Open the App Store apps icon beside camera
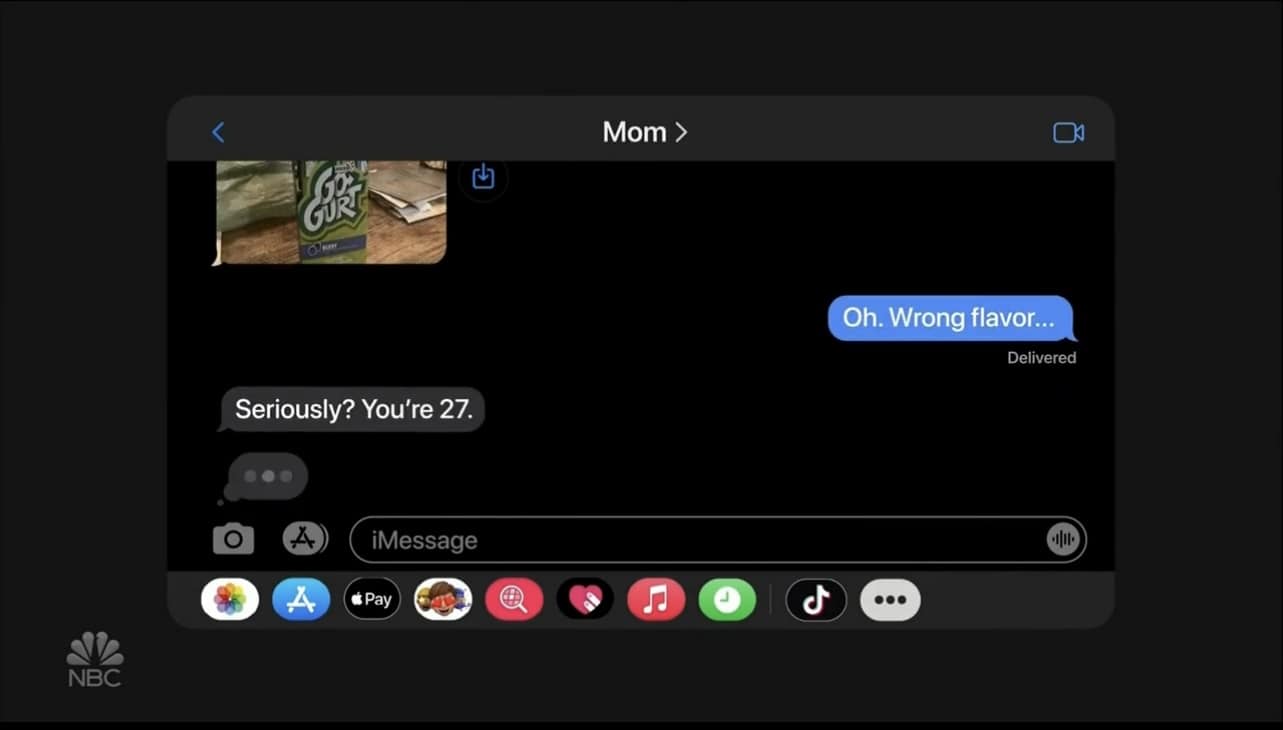This screenshot has width=1283, height=730. click(304, 539)
